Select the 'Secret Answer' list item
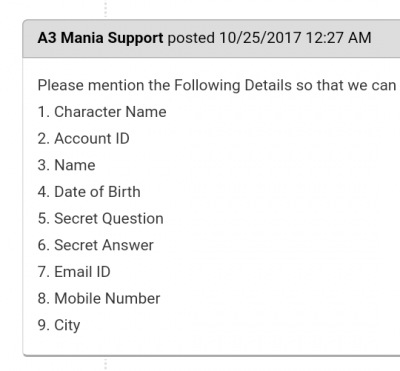The image size is (400, 371). 96,245
